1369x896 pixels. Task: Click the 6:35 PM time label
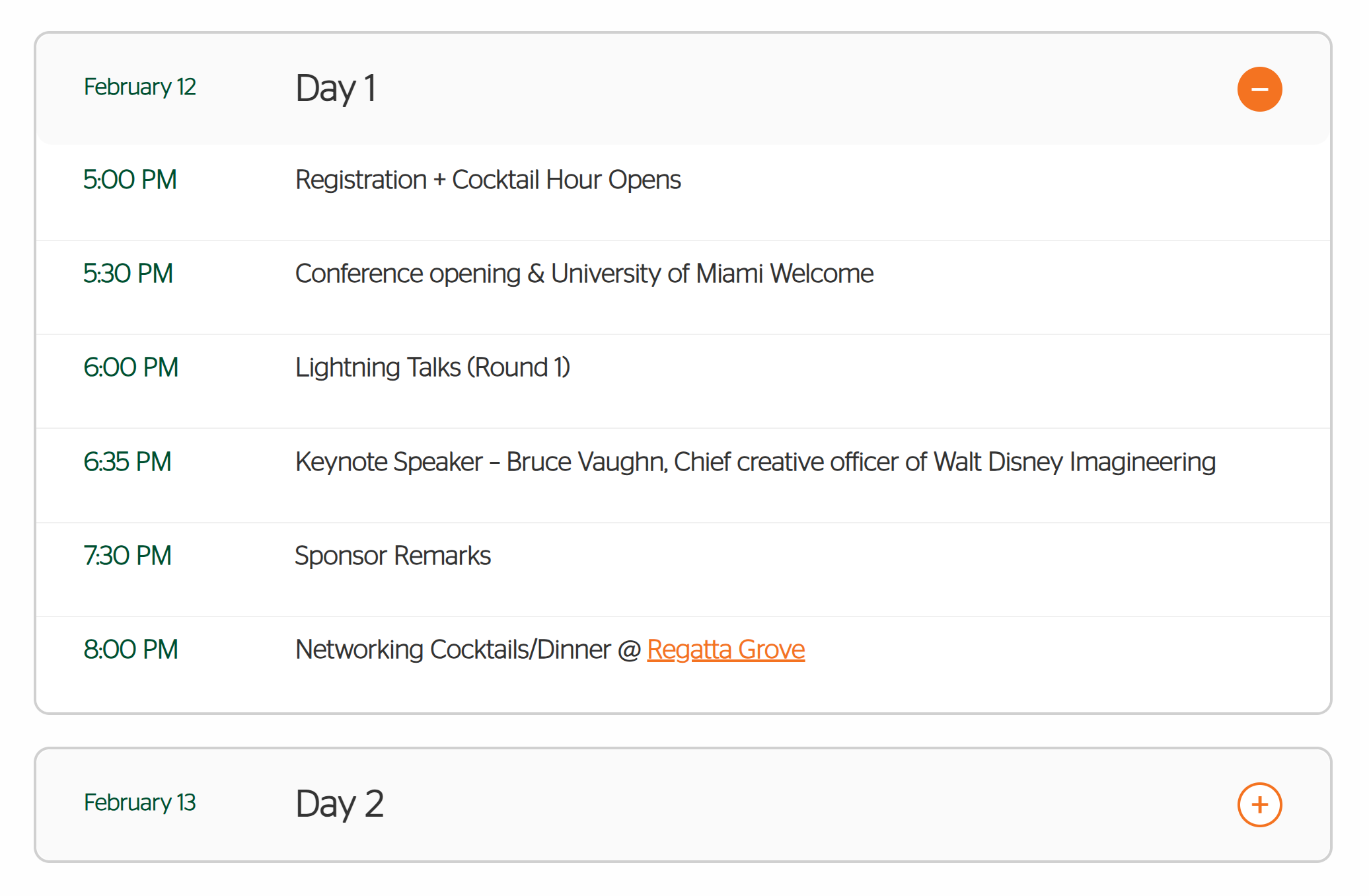128,462
